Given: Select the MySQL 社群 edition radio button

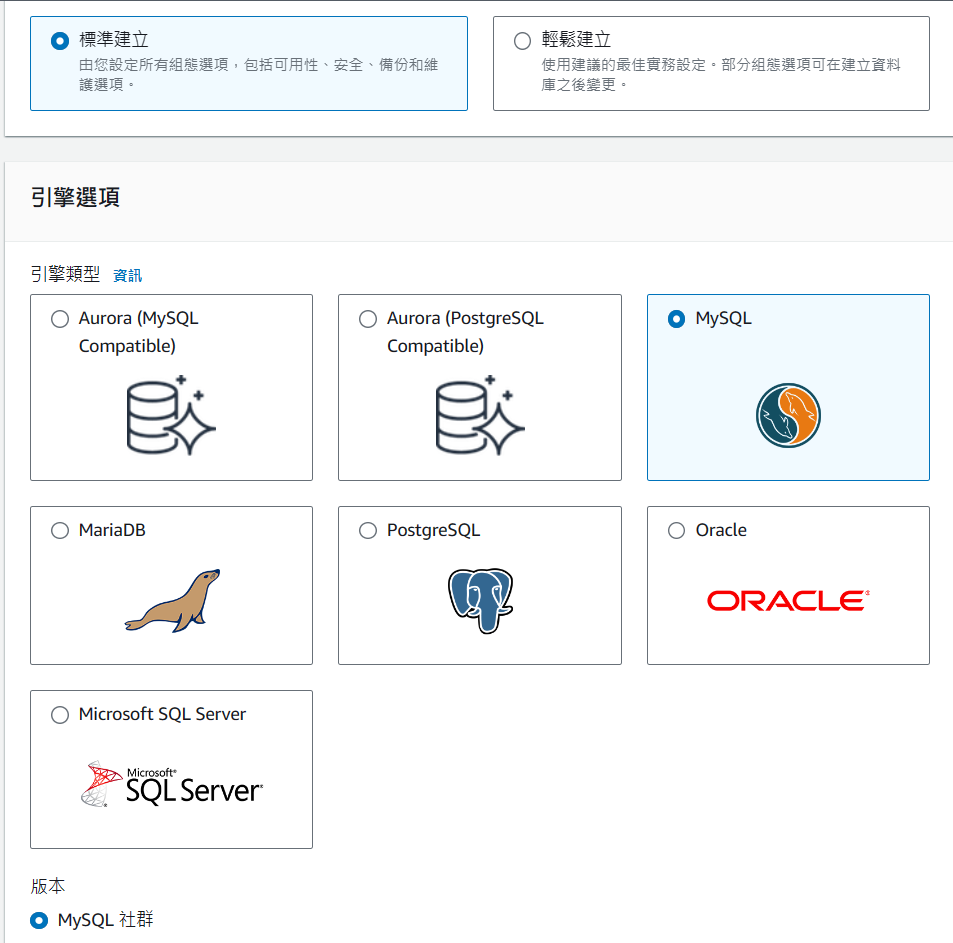Looking at the screenshot, I should [39, 921].
